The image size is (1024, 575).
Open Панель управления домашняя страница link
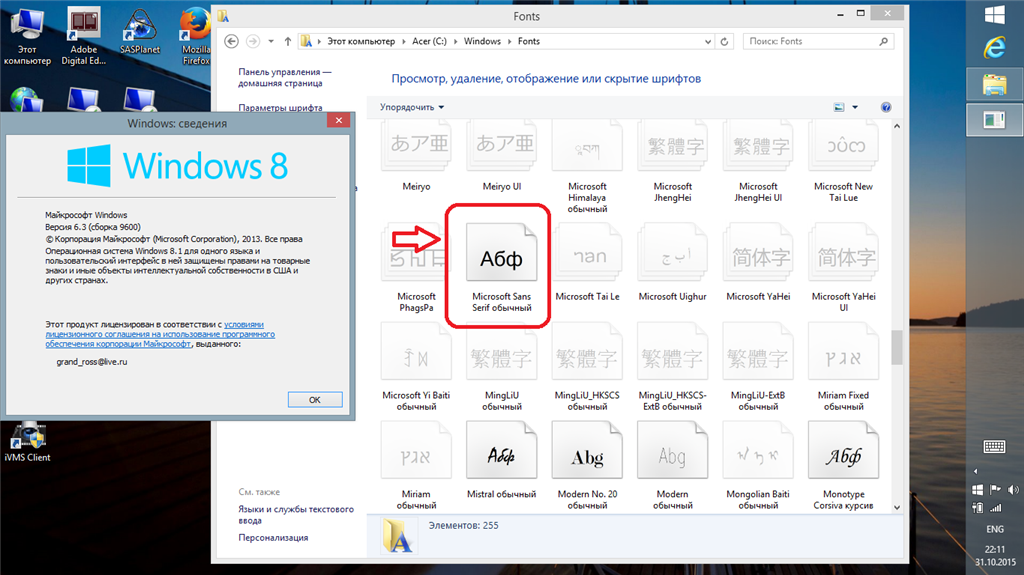tap(285, 77)
